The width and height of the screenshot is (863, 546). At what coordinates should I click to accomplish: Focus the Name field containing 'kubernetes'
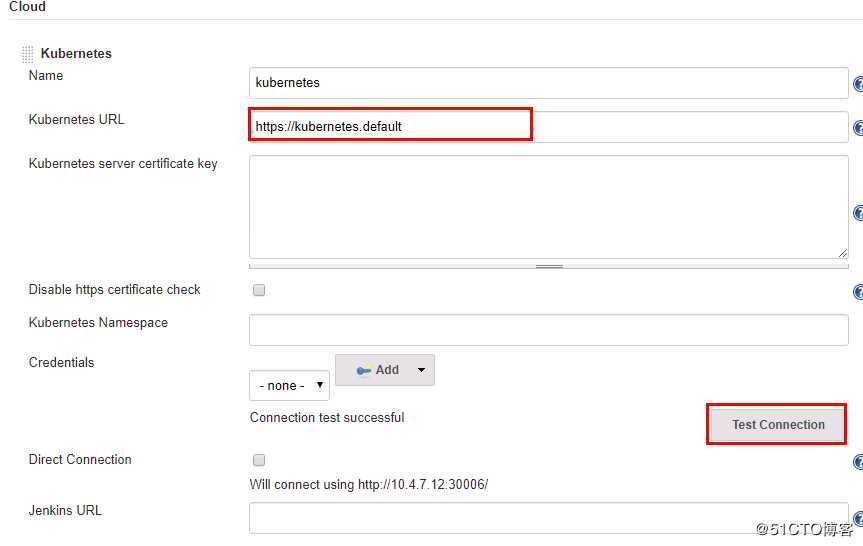coord(548,83)
